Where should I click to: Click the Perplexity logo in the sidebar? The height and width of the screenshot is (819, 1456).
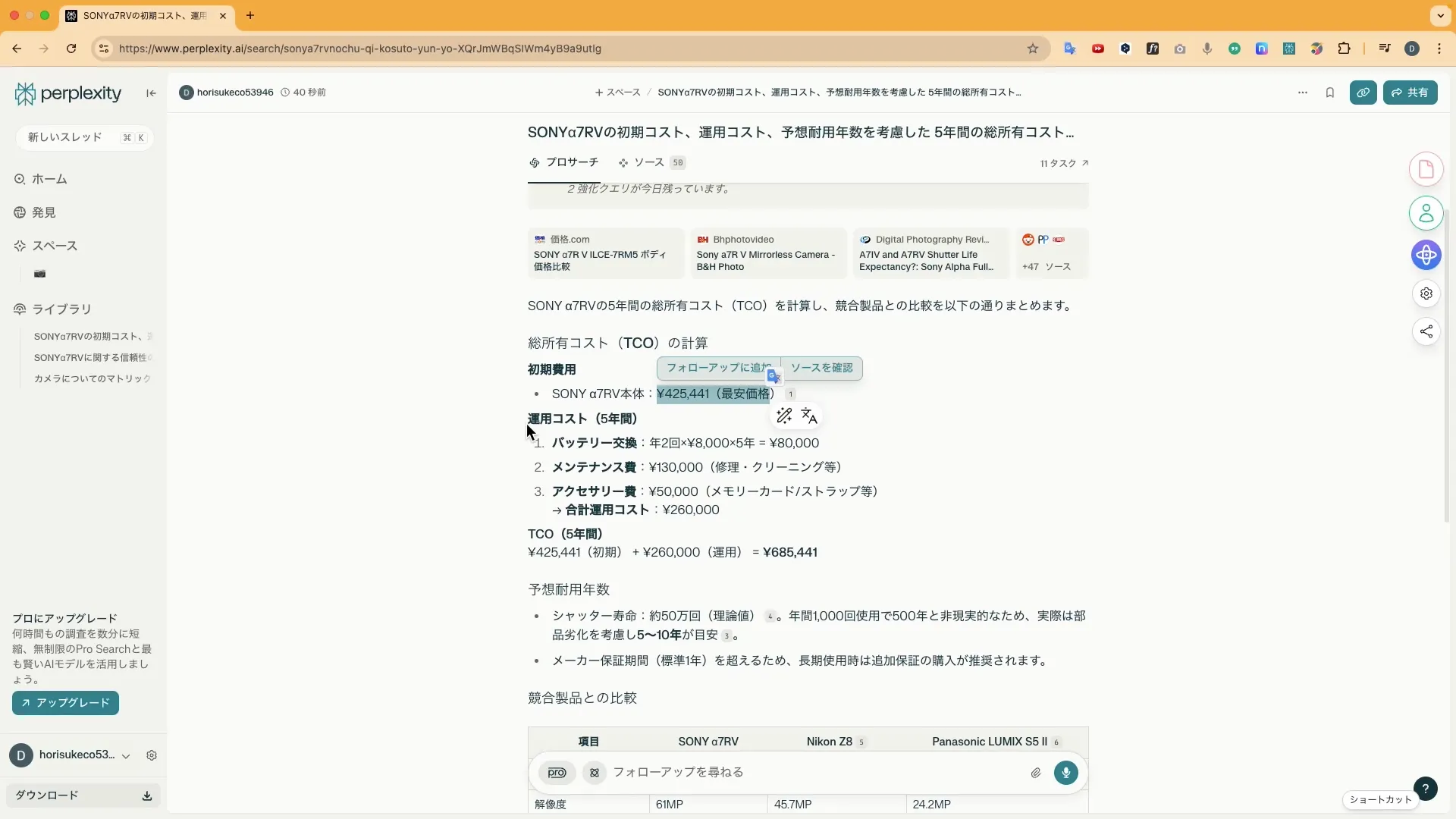click(x=67, y=93)
